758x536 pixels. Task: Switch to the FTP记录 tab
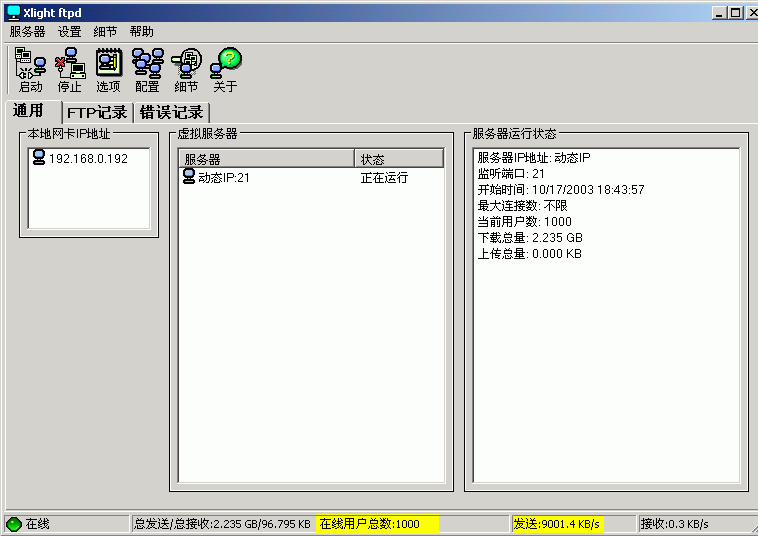click(x=97, y=113)
